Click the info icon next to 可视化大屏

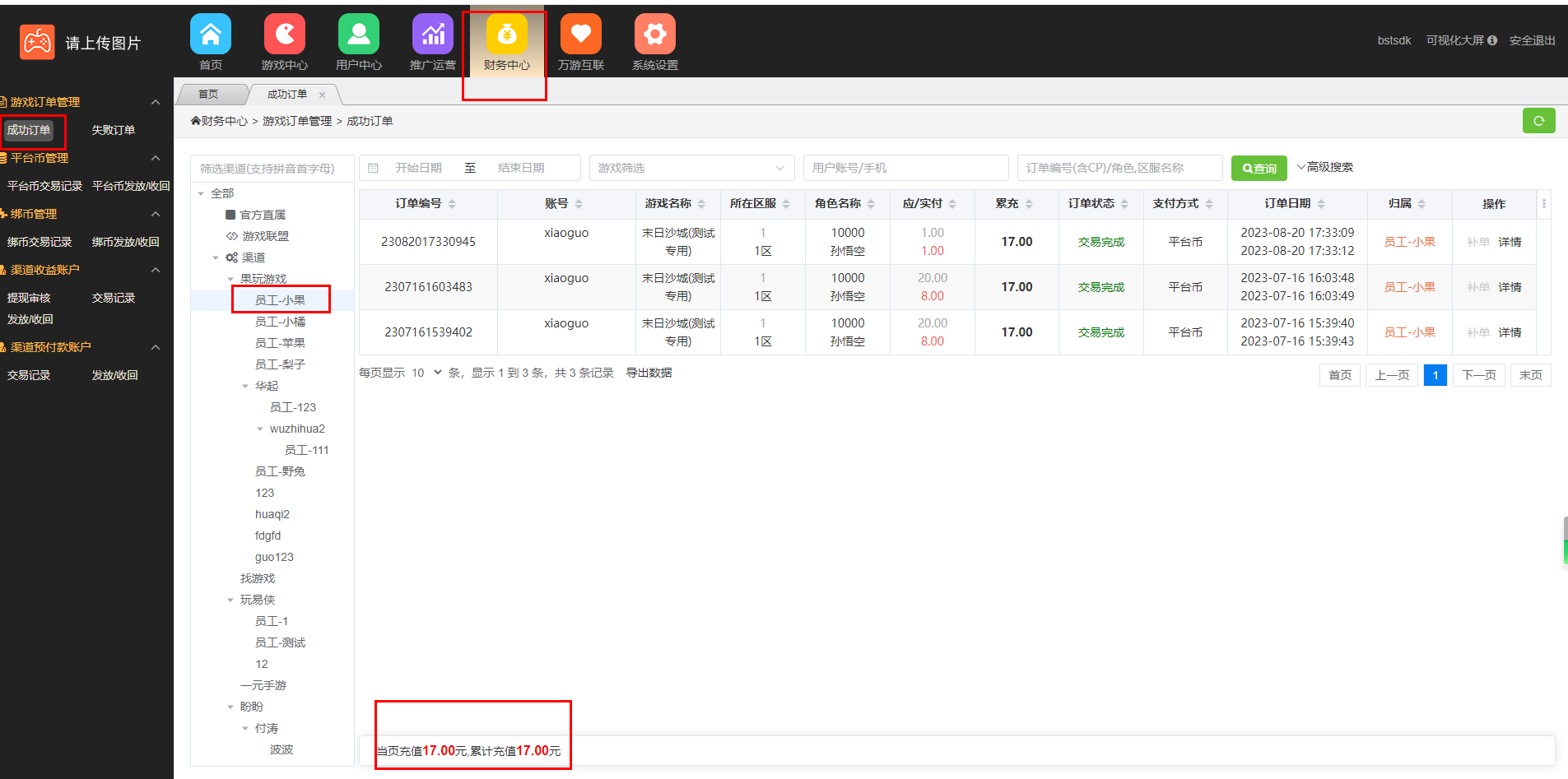tap(1492, 40)
